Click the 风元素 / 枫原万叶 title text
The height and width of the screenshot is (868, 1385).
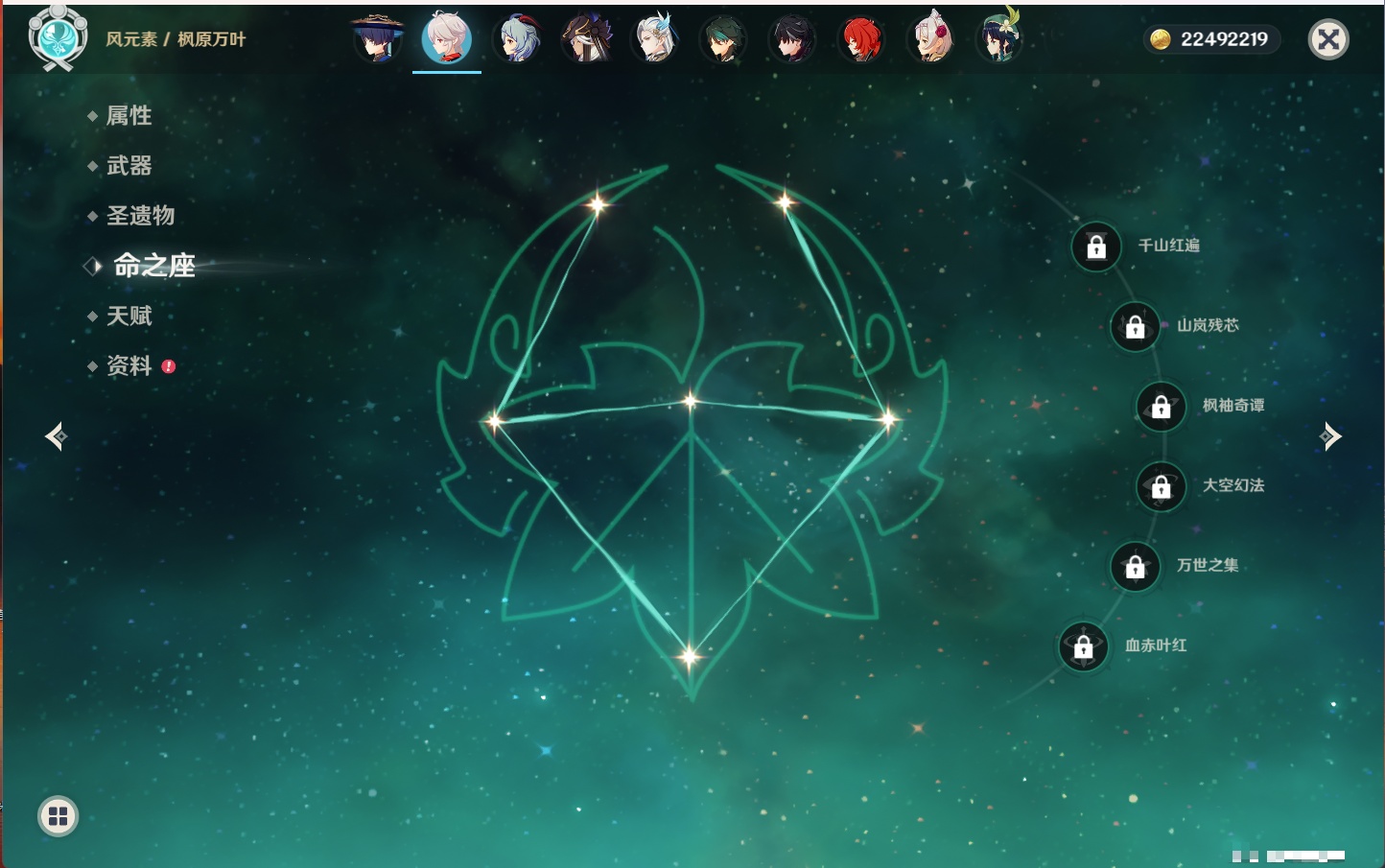pyautogui.click(x=176, y=39)
